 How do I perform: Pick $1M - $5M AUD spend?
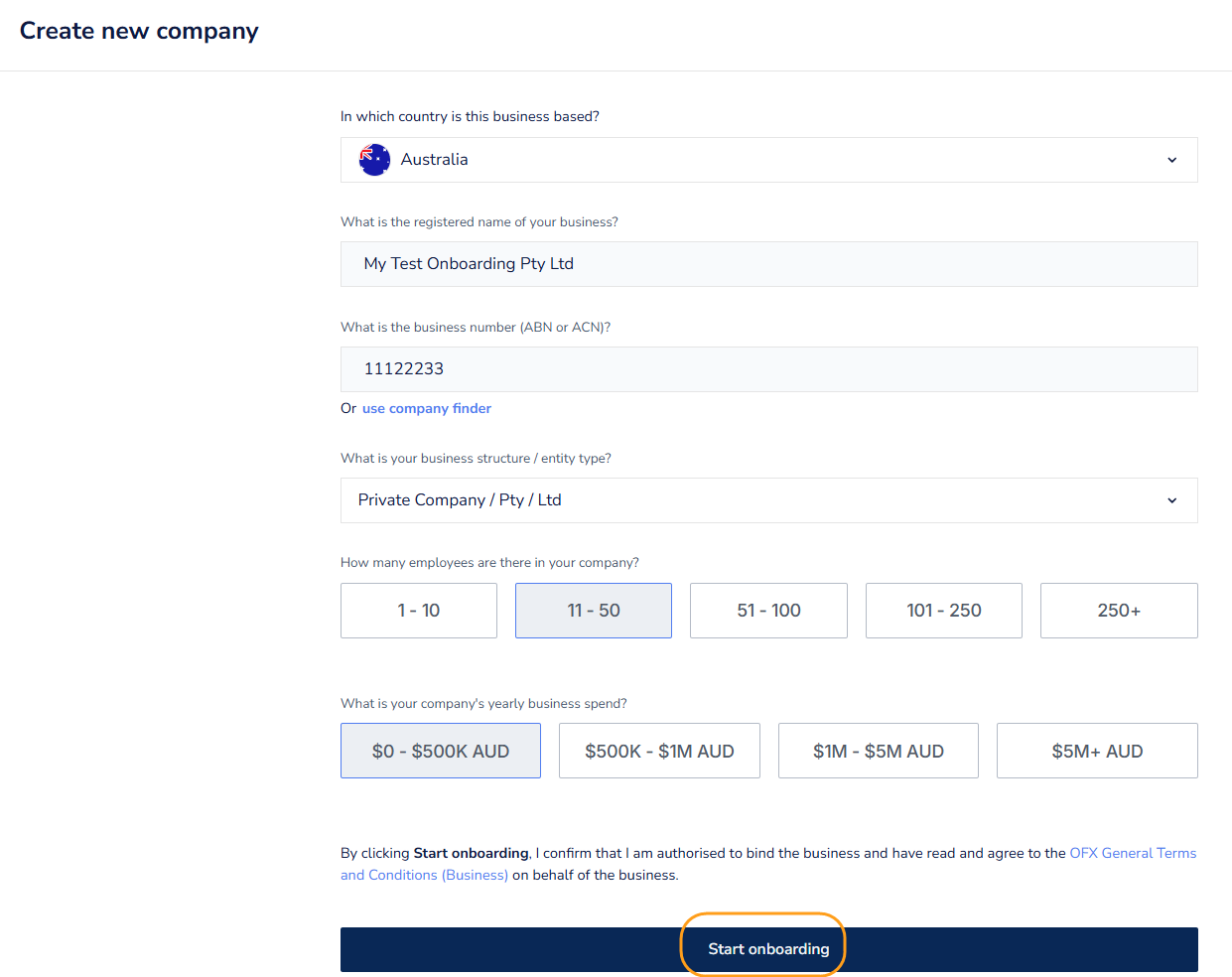878,752
